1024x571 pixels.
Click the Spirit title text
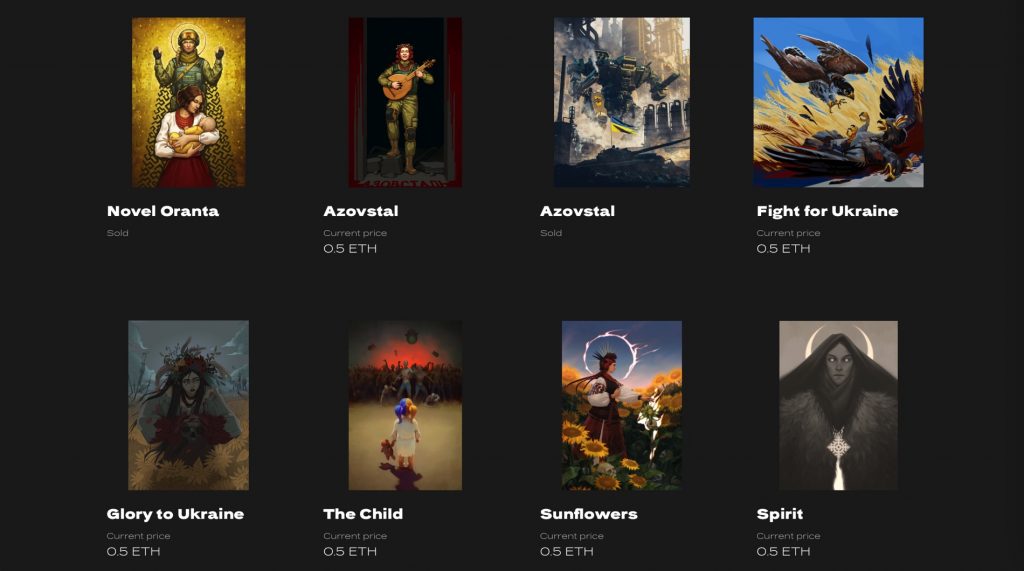pyautogui.click(x=780, y=514)
